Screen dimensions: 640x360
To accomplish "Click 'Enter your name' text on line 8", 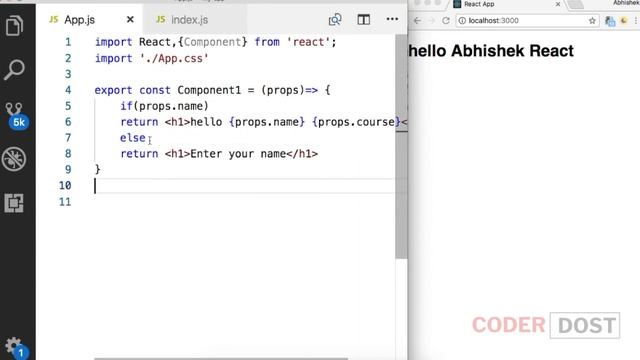I will pos(238,153).
